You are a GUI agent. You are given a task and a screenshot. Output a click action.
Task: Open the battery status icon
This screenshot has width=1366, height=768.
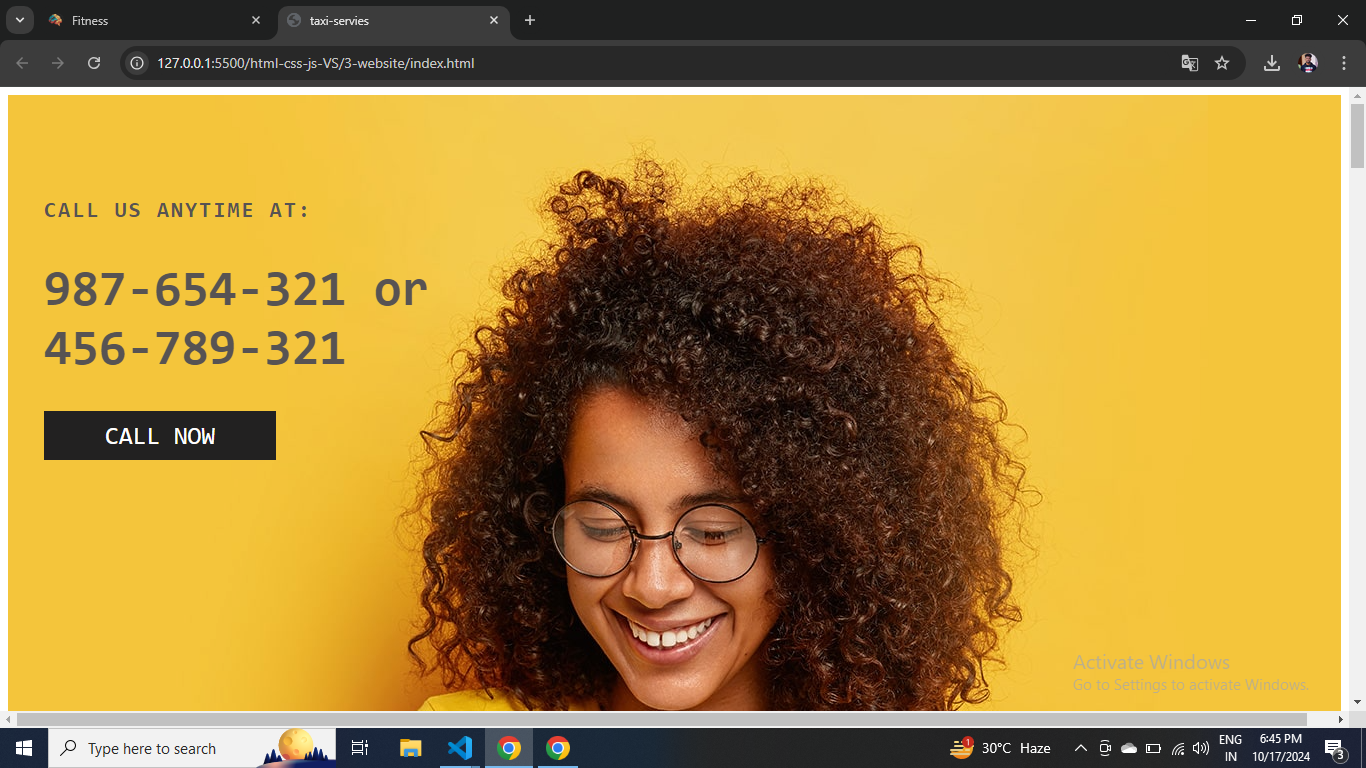click(1153, 748)
